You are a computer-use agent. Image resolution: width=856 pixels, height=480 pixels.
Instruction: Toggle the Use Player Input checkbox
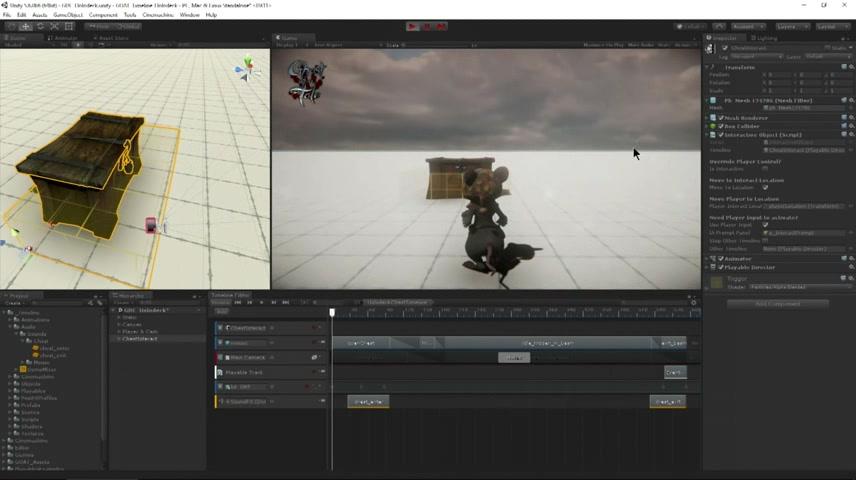(765, 225)
